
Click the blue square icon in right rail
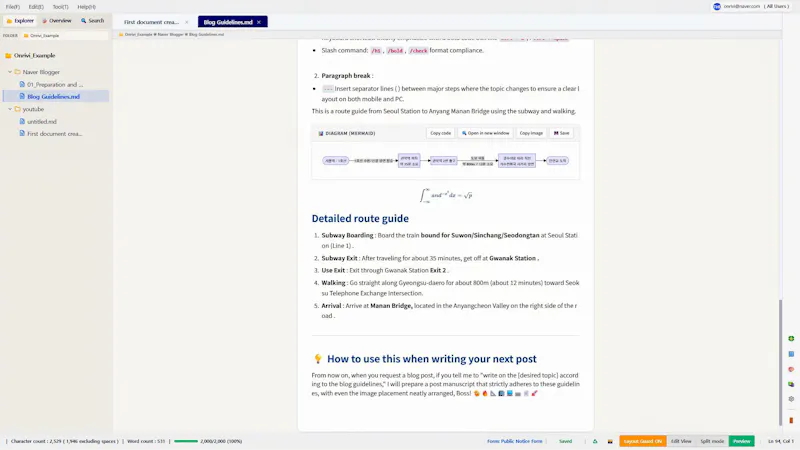(791, 354)
